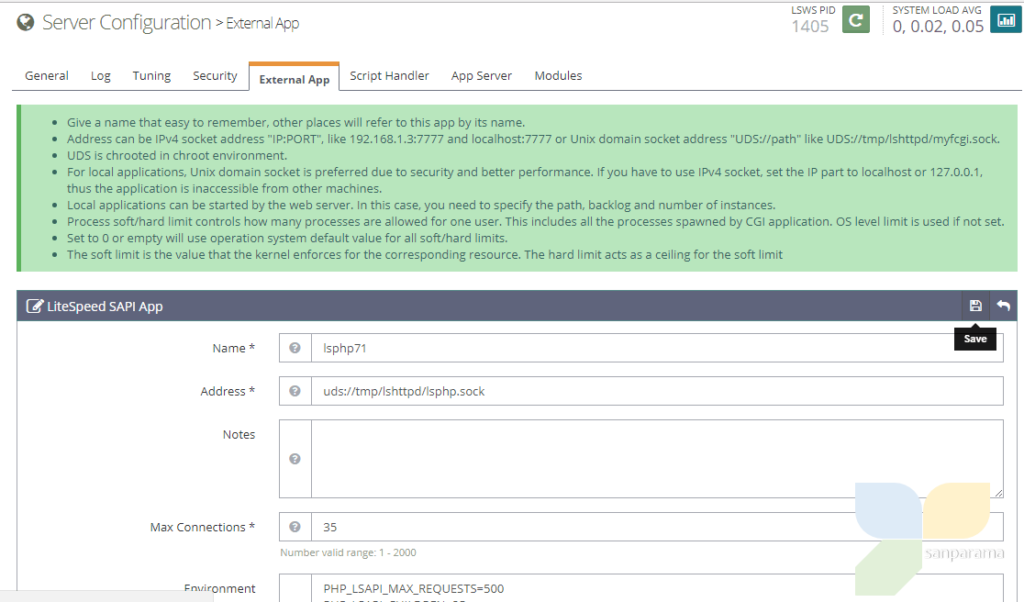Click the back arrow icon

tap(1003, 306)
